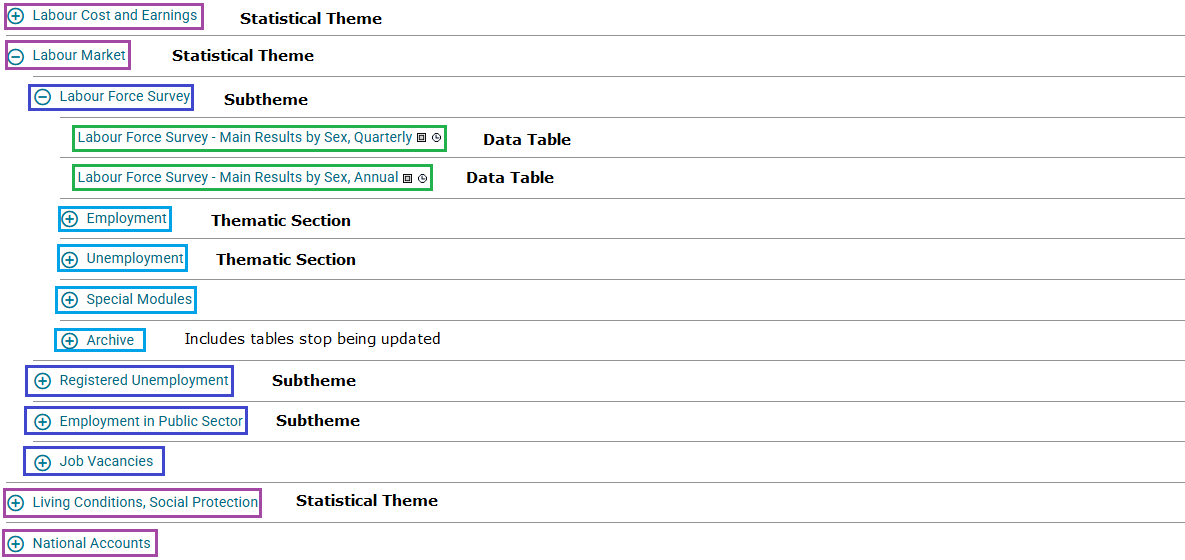Click clock icon beside Annual results link
Screen dimensions: 1185x560
[423, 178]
